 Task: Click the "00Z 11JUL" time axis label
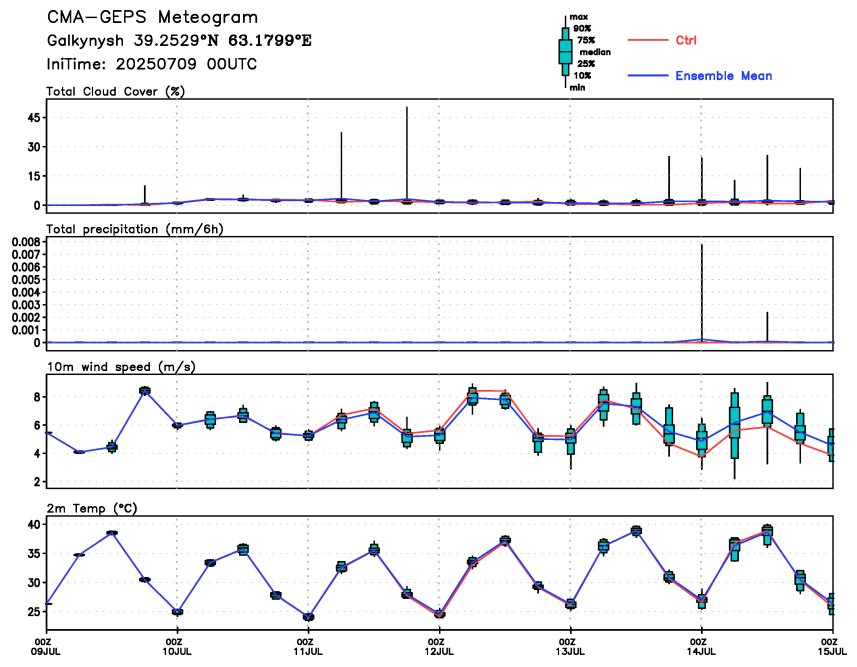pyautogui.click(x=309, y=646)
